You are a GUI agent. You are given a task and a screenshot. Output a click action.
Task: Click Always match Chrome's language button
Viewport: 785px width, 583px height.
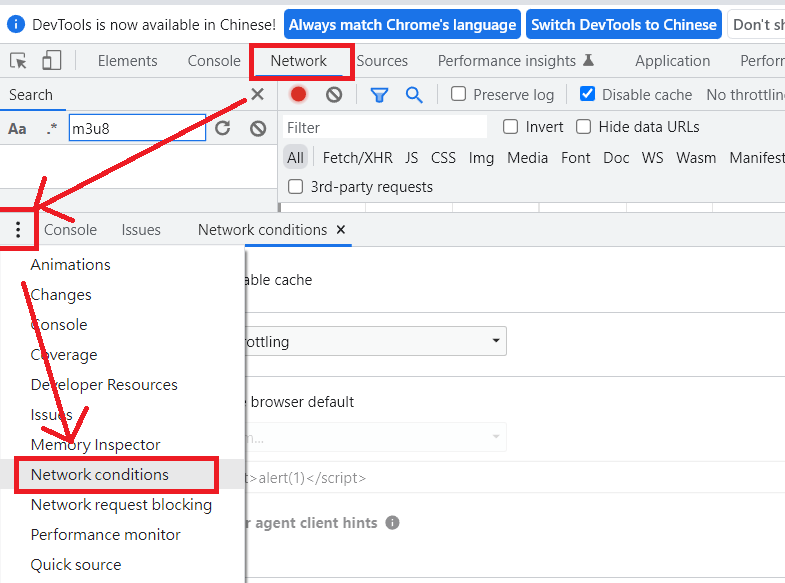coord(403,24)
